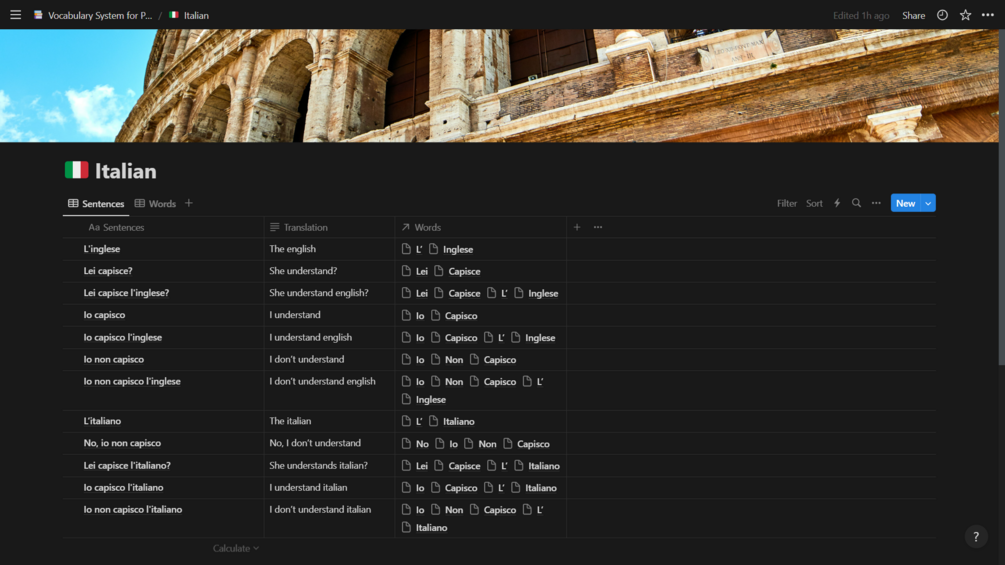Click the Italian flag page icon
Viewport: 1005px width, 565px height.
click(76, 170)
